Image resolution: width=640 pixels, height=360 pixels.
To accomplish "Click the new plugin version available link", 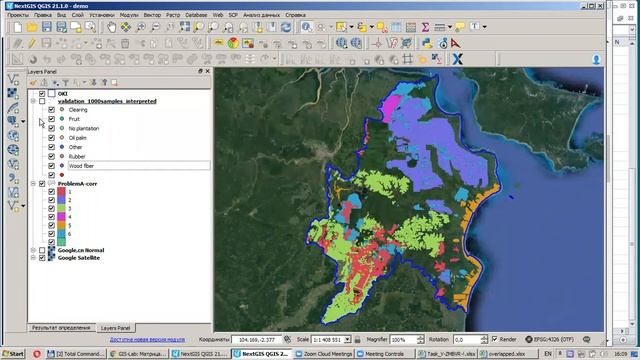I will 147,340.
